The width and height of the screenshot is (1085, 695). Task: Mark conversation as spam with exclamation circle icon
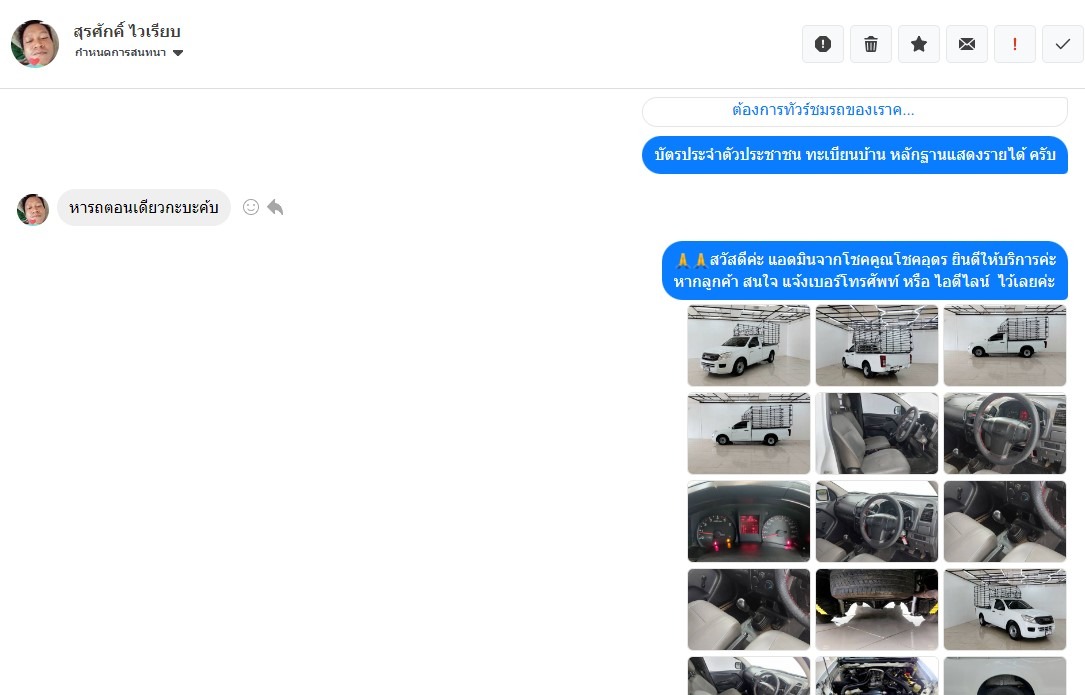coord(823,44)
